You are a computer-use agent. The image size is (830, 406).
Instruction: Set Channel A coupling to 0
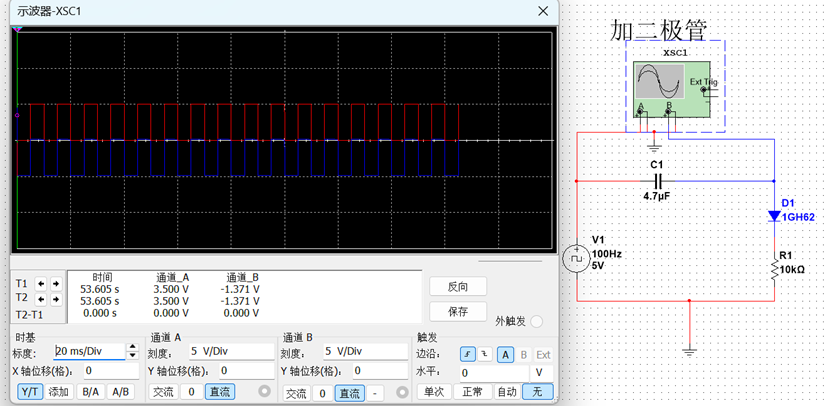(192, 392)
